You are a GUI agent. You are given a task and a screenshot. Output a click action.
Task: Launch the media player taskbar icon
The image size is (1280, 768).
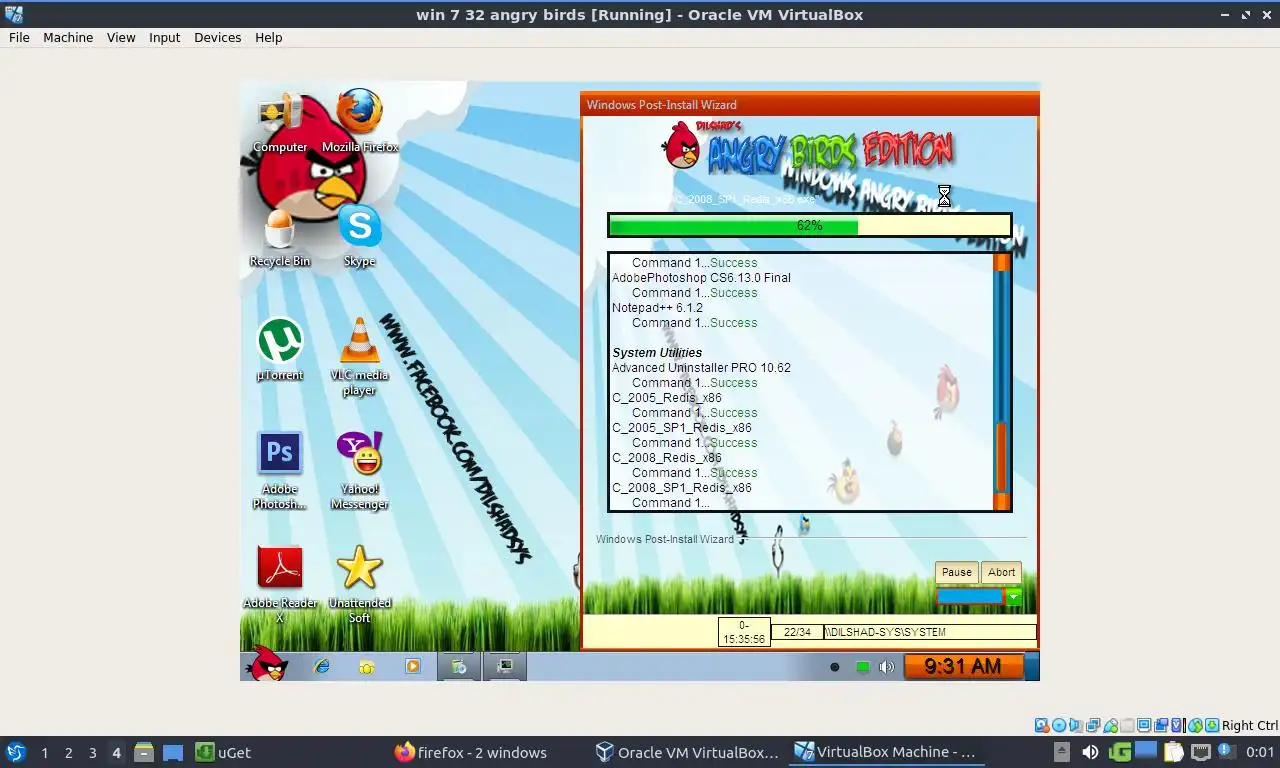click(x=413, y=666)
